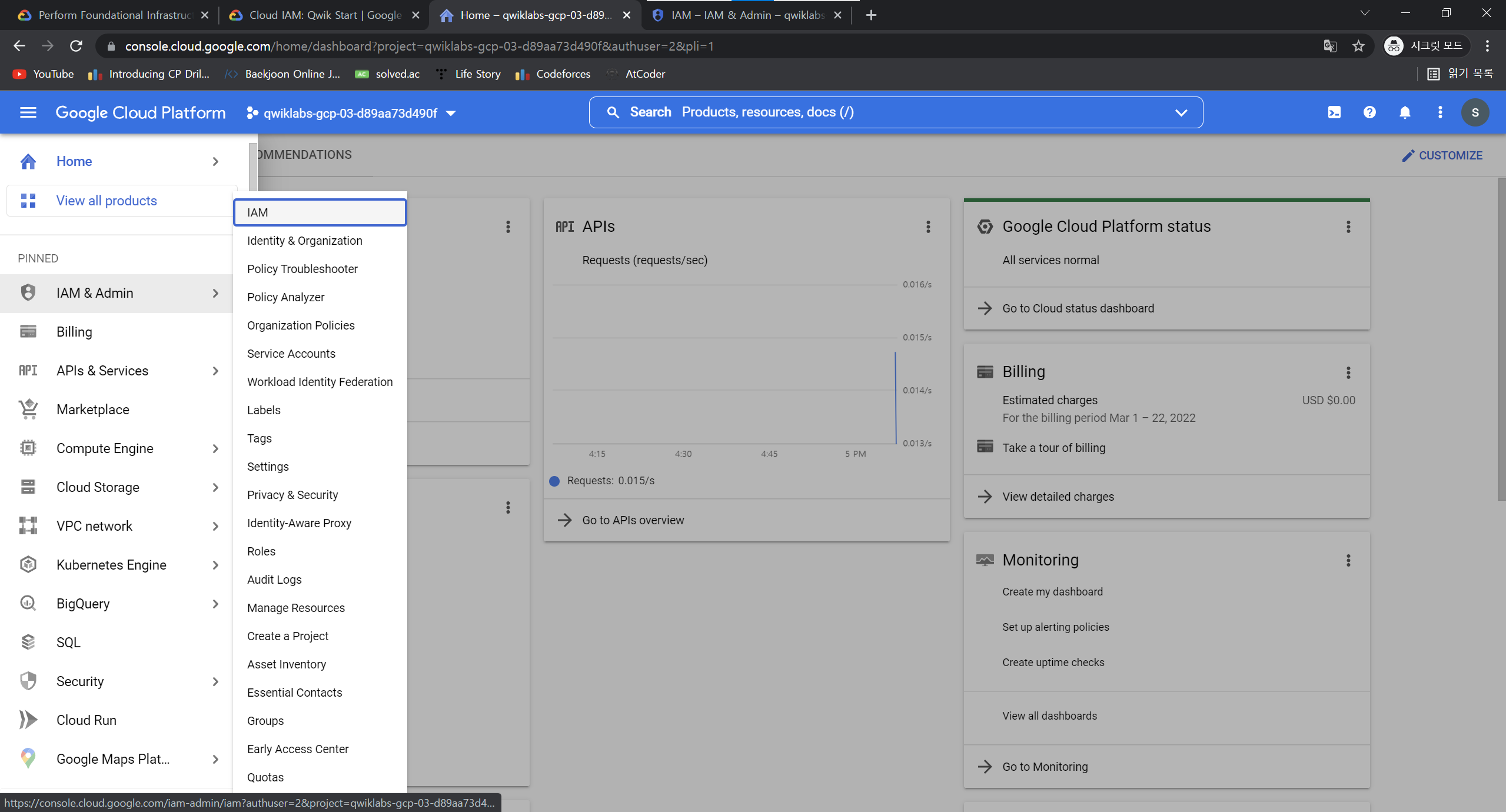Expand the VPC network submenu arrow
The width and height of the screenshot is (1506, 812).
coord(215,526)
